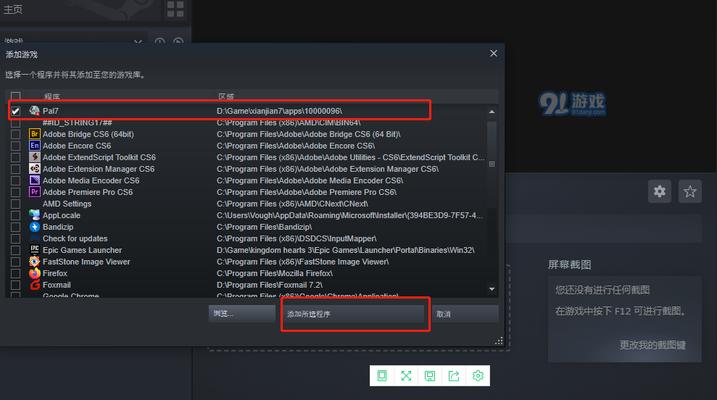Close the 添加游戏 dialog
Viewport: 717px width, 400px height.
(x=493, y=53)
